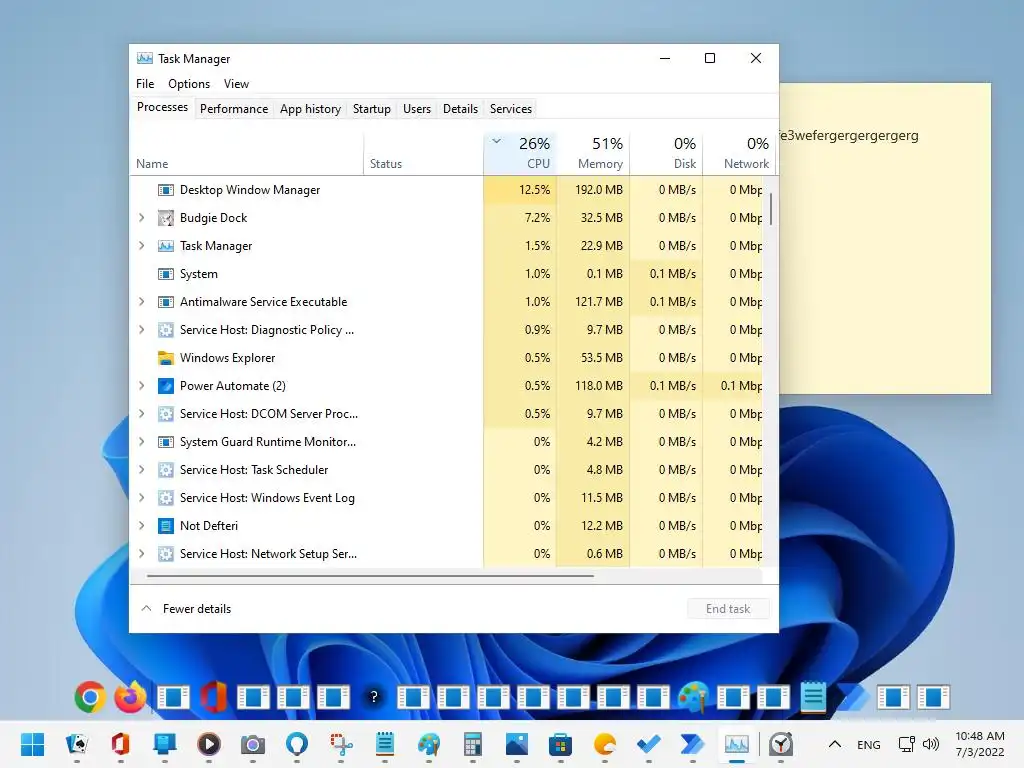Screen dimensions: 1024x768
Task: Select the System process row
Action: pyautogui.click(x=446, y=274)
